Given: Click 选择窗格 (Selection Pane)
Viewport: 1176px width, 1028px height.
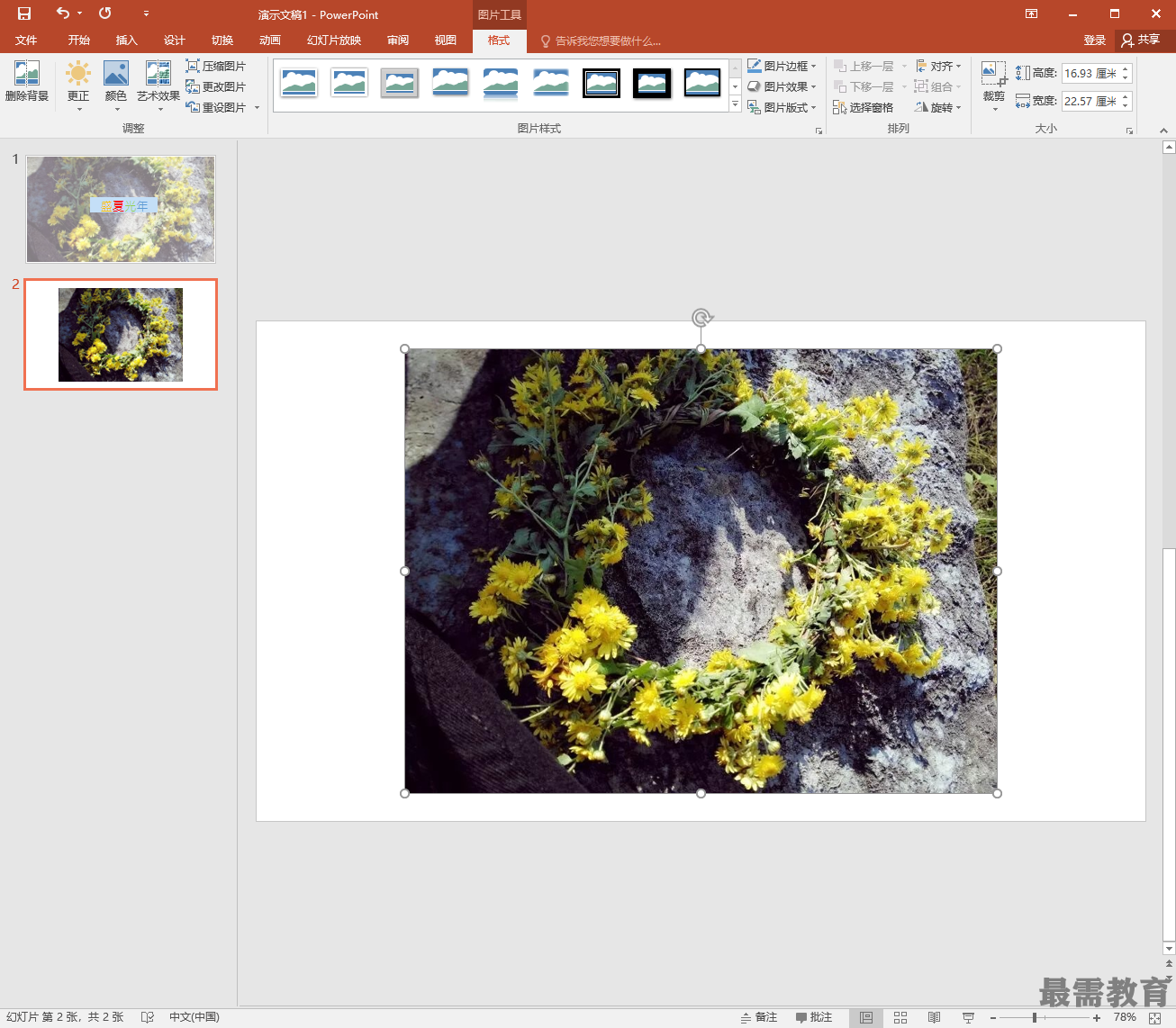Looking at the screenshot, I should 864,107.
